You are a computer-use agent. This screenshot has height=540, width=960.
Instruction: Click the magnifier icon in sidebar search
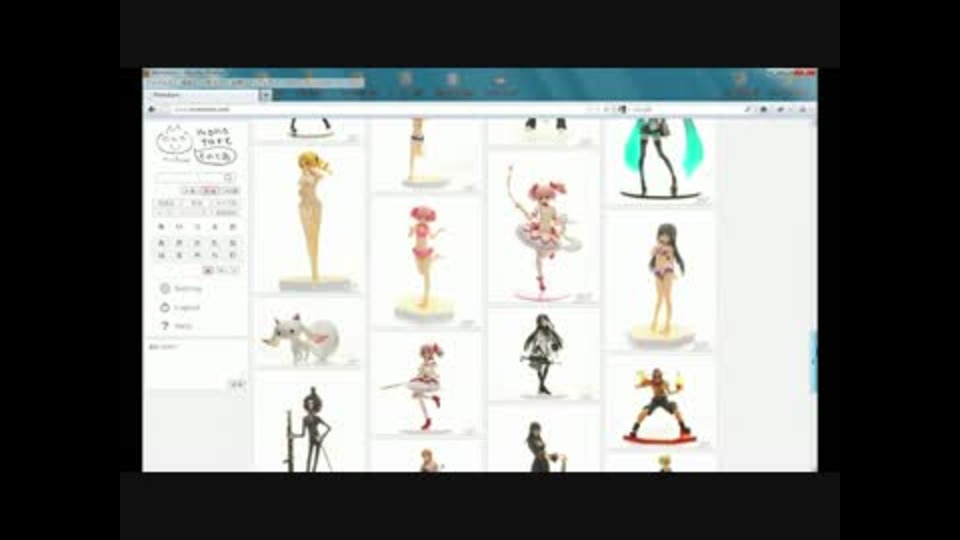(x=229, y=178)
